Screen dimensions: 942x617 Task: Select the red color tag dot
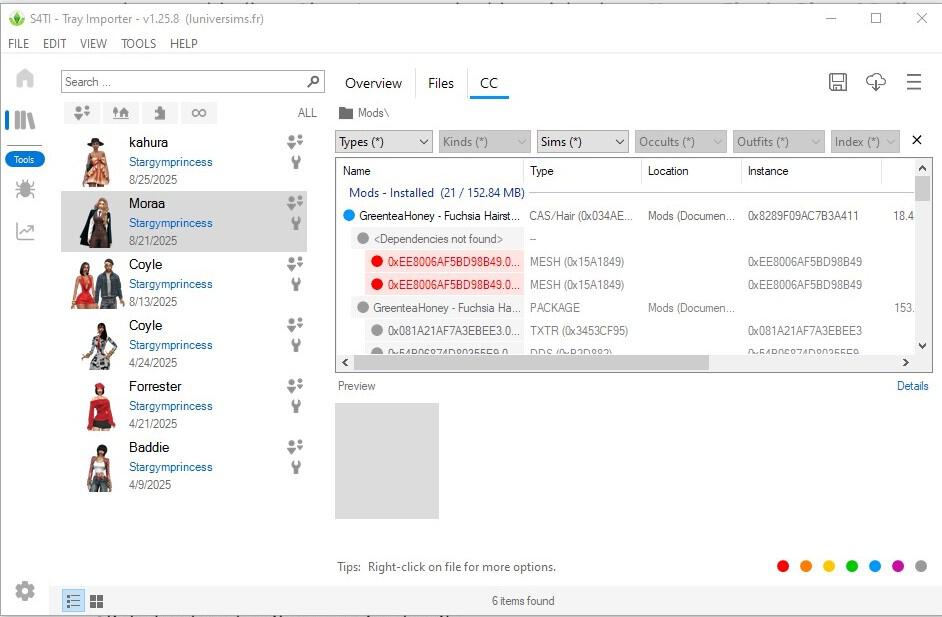click(783, 567)
